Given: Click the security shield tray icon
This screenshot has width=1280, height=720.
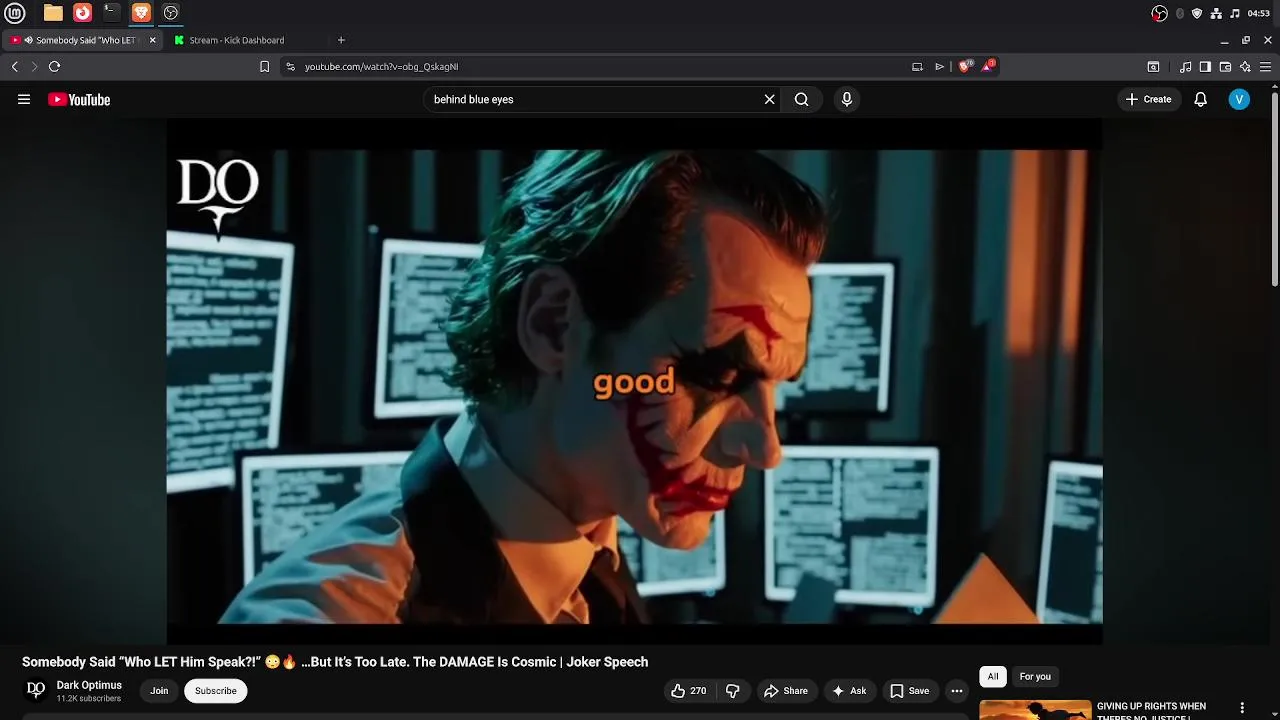Looking at the screenshot, I should point(1197,13).
